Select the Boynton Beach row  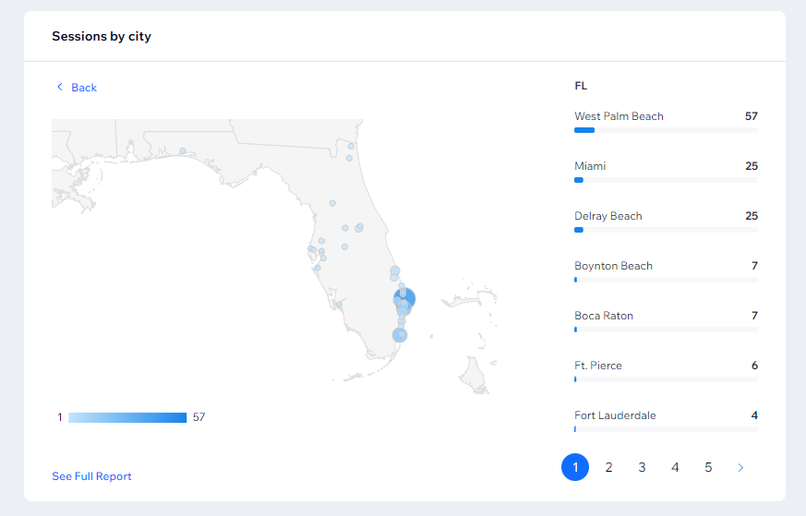666,271
